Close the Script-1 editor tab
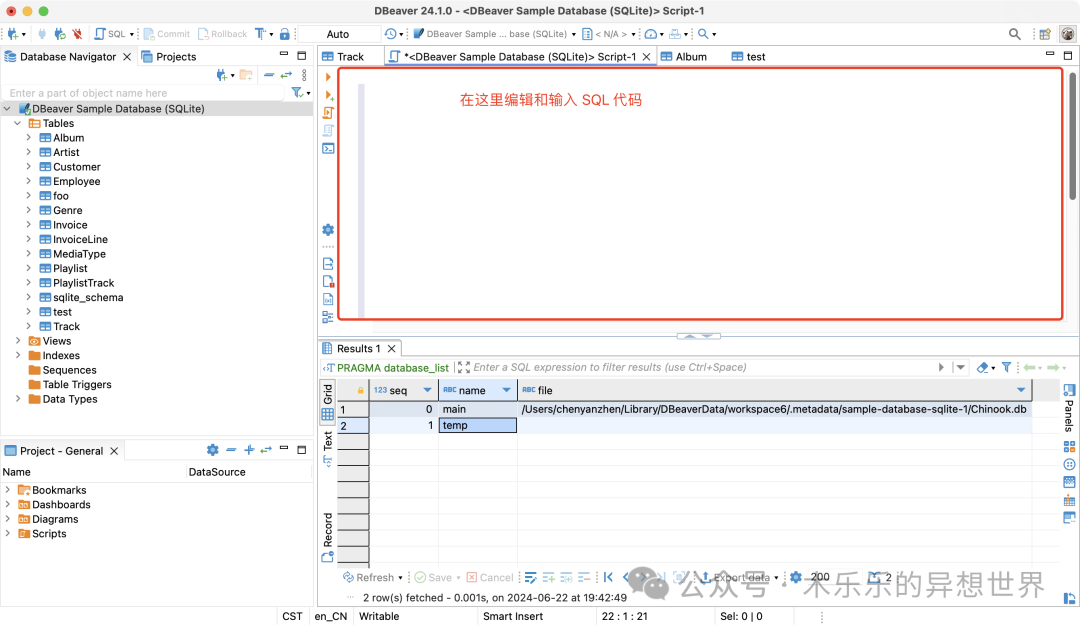 pos(646,56)
